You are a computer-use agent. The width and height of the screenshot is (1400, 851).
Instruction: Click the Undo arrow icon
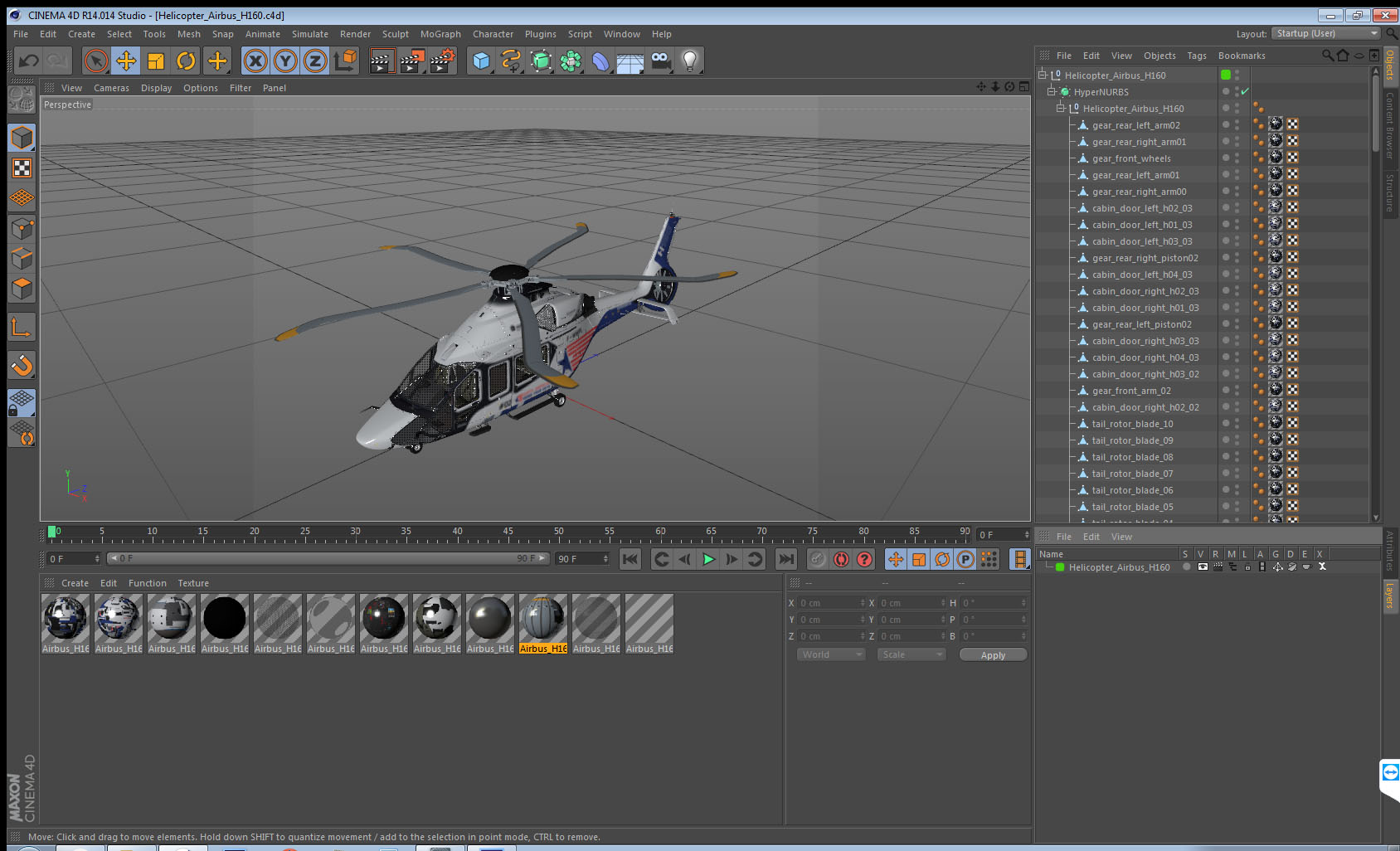[x=29, y=61]
